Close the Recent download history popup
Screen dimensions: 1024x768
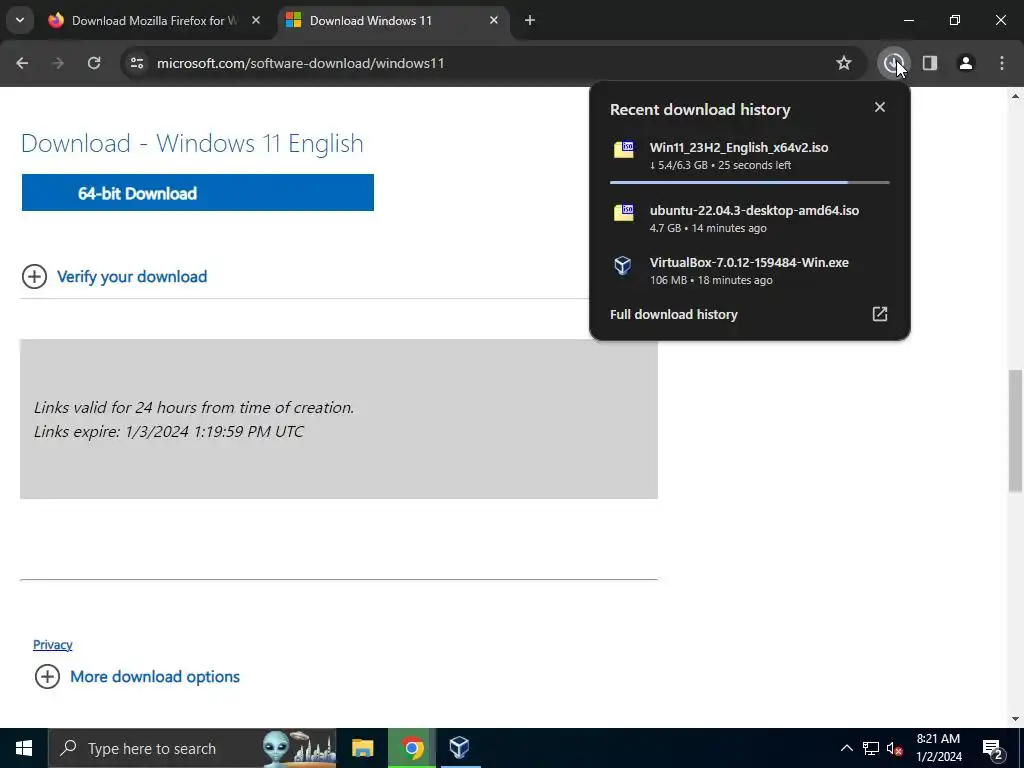click(880, 107)
